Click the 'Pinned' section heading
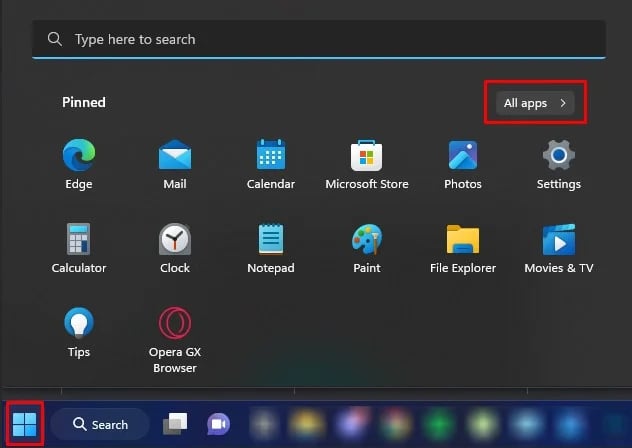 (x=84, y=102)
